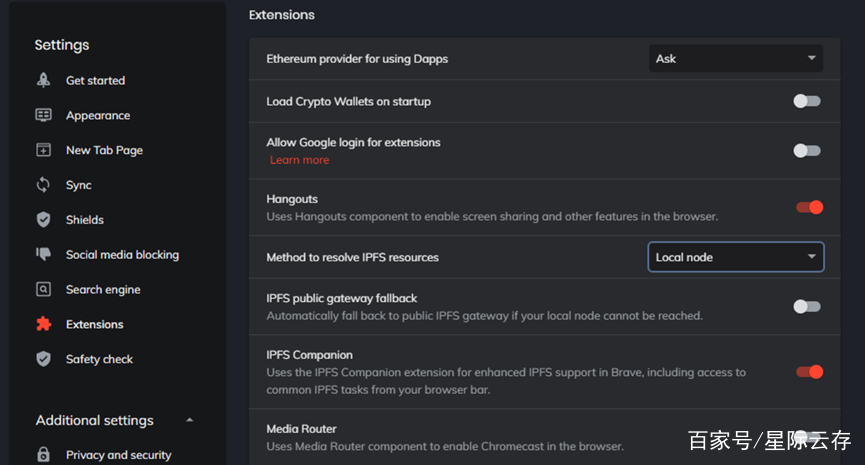Collapse the Additional settings section arrow
865x465 pixels.
[x=190, y=420]
